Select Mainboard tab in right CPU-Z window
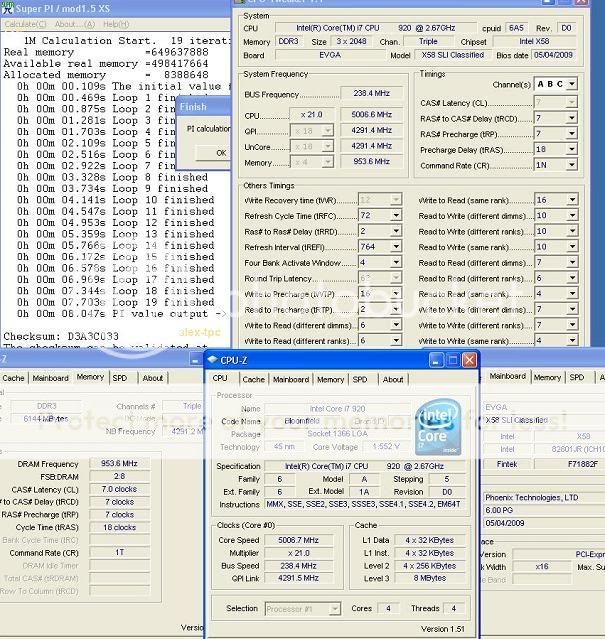Viewport: 605px width, 639px height. coord(507,376)
